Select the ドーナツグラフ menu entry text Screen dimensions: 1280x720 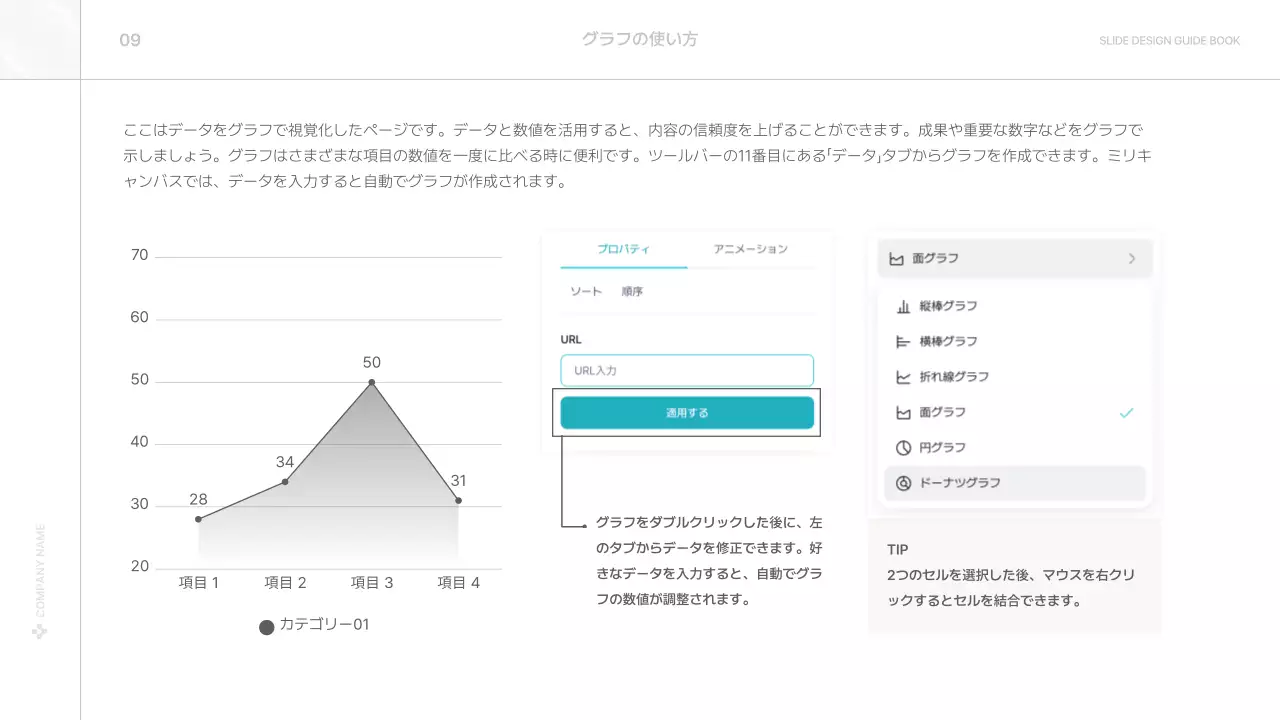(x=960, y=483)
